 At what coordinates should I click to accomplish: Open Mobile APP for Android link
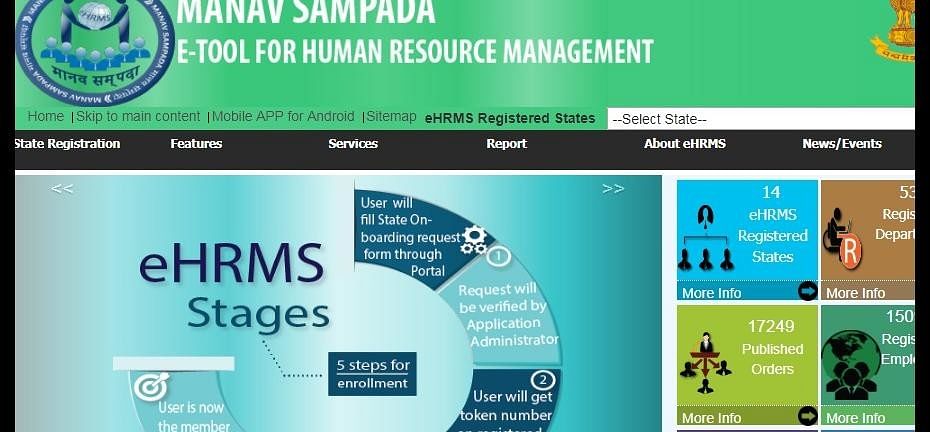click(283, 116)
